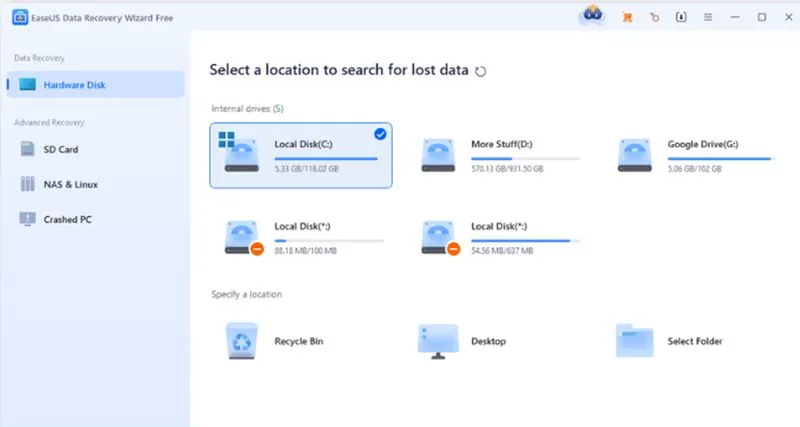This screenshot has width=800, height=427.
Task: Select Hardware Disk in sidebar
Action: [x=95, y=85]
